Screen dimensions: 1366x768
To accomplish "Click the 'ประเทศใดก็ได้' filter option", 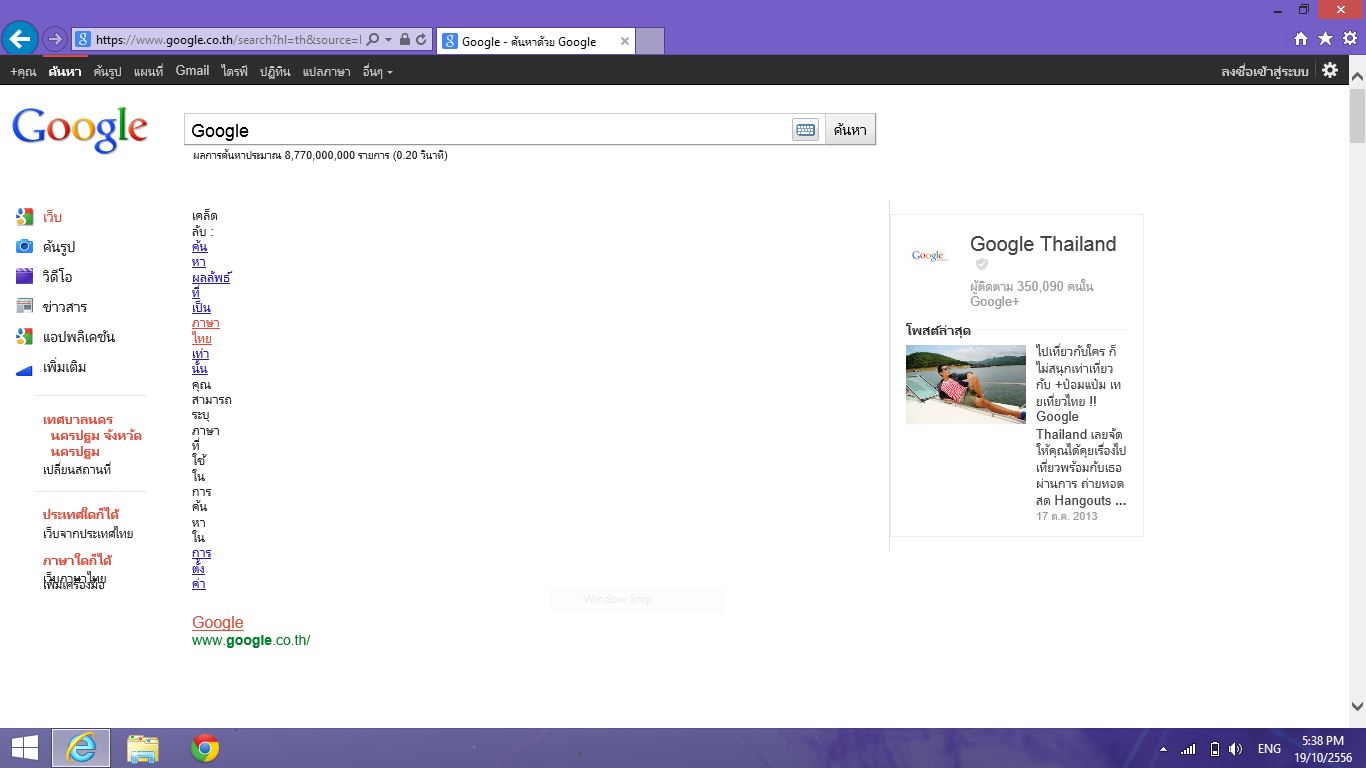I will (81, 515).
